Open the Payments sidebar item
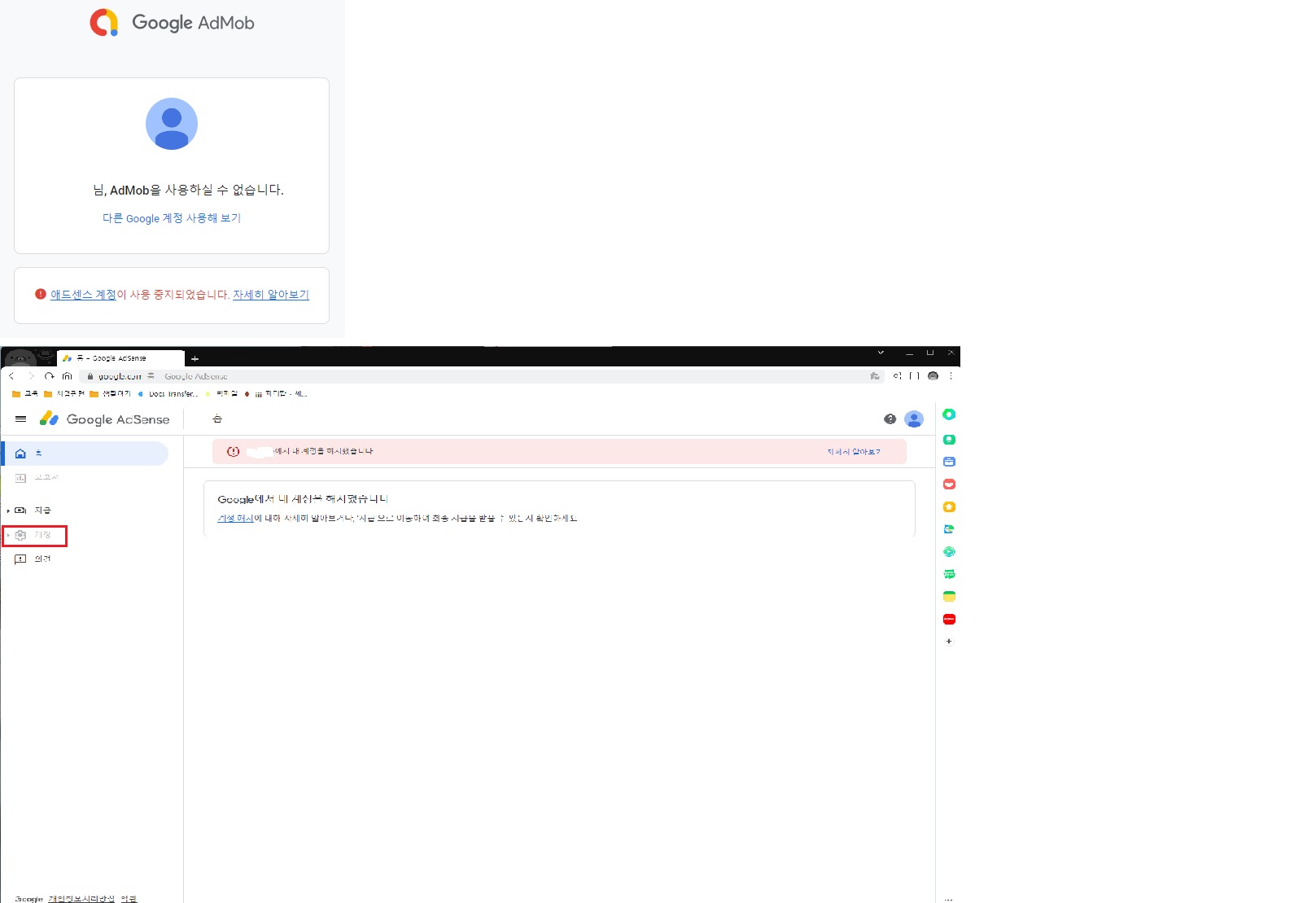1316x903 pixels. click(33, 511)
